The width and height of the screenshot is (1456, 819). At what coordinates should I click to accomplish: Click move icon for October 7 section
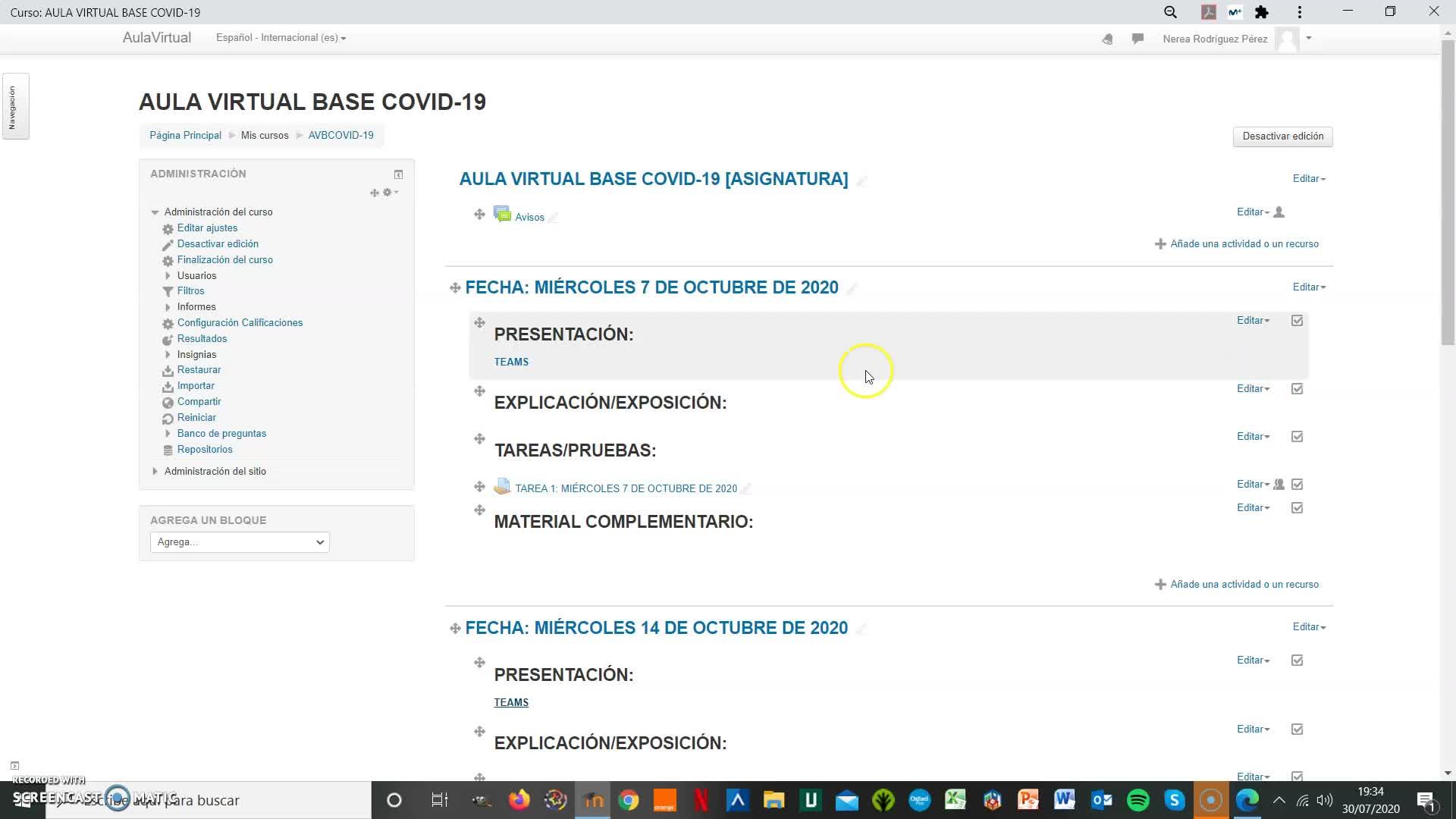455,288
